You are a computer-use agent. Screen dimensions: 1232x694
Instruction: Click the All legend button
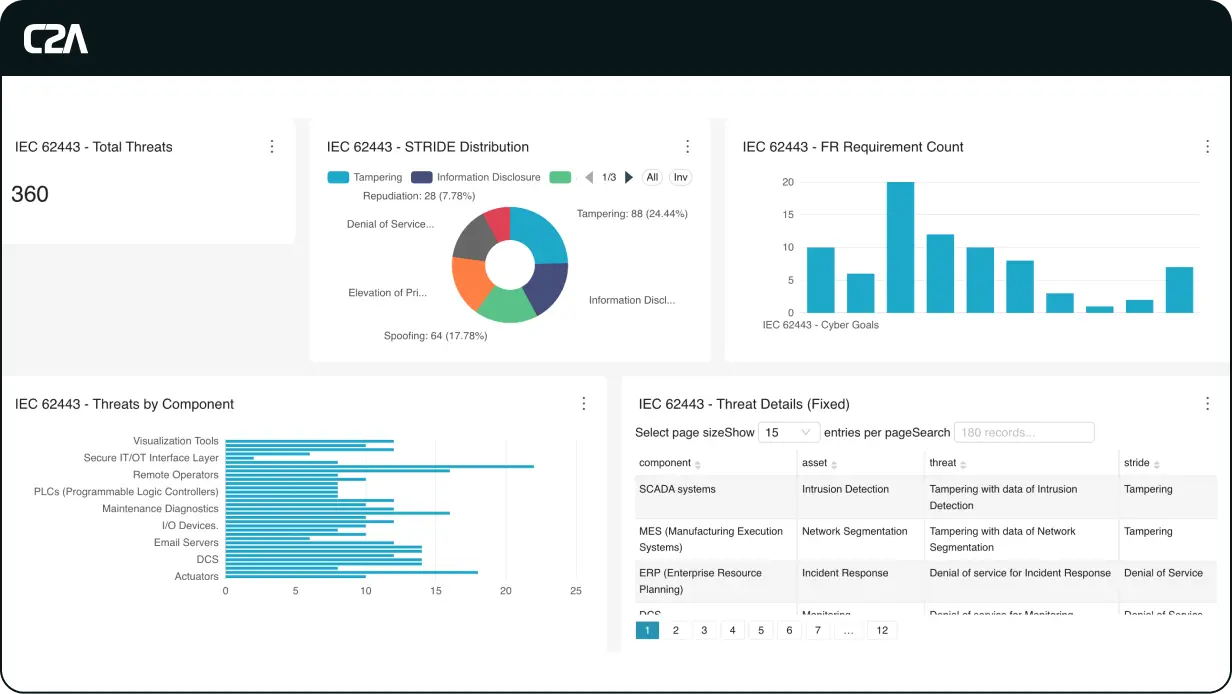coord(652,177)
